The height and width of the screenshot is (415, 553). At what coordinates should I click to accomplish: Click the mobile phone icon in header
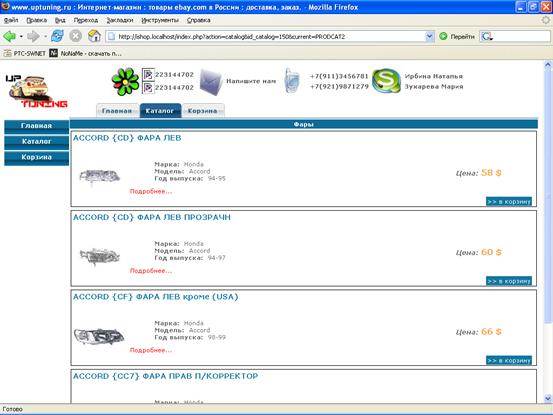pos(292,81)
